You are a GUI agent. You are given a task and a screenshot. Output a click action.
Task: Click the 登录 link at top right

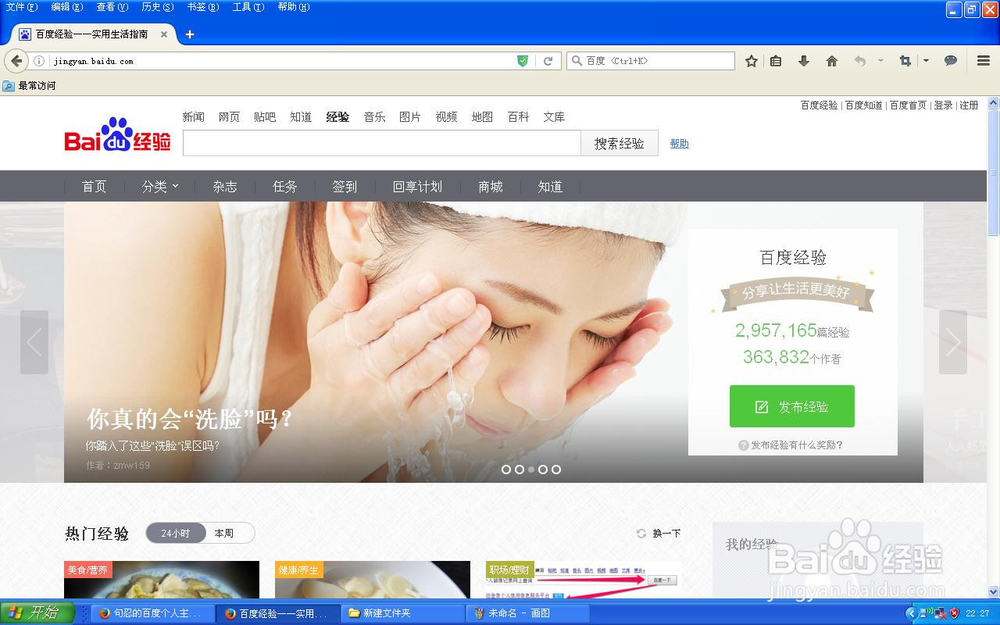point(943,105)
